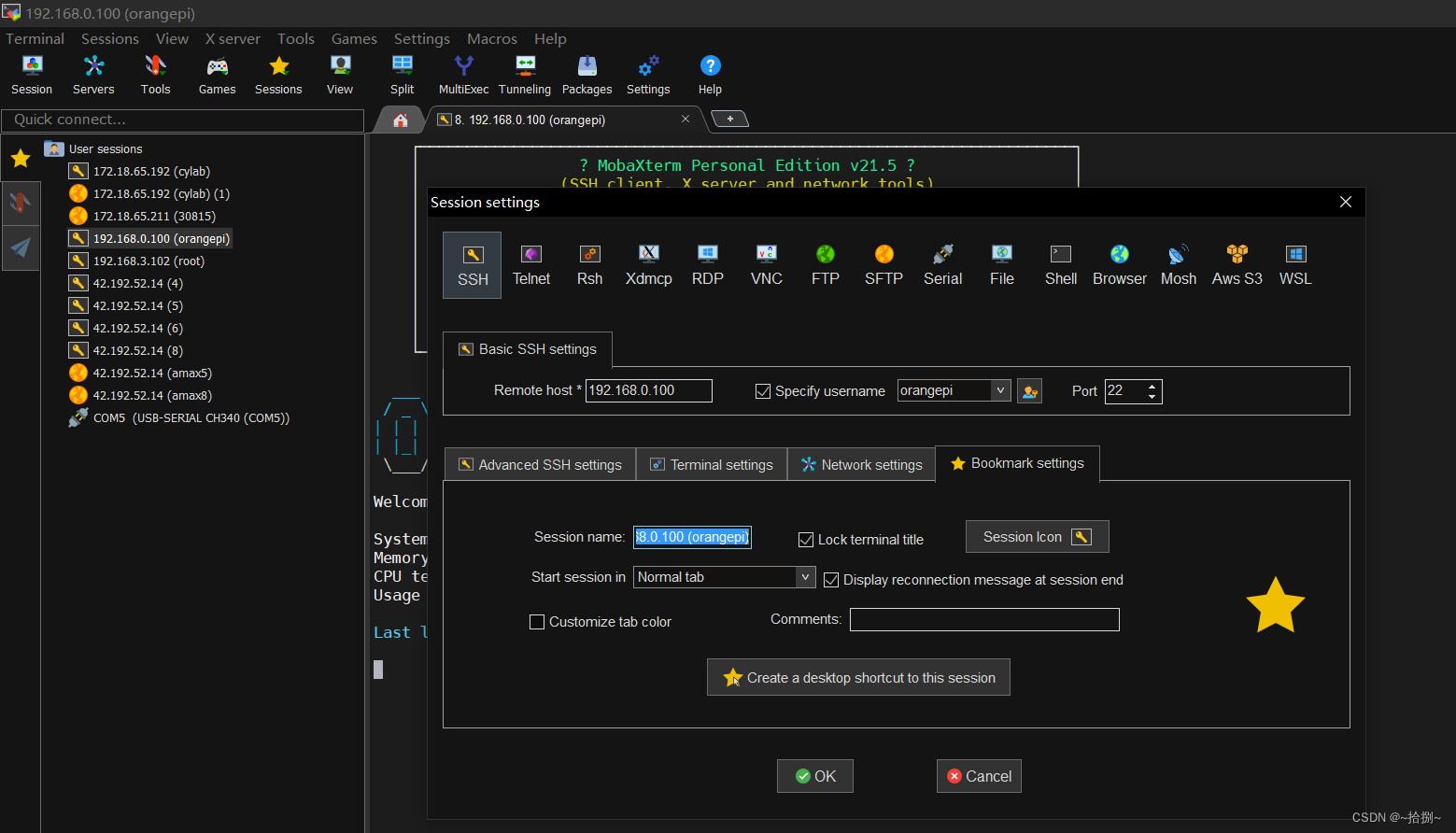Switch to Terminal settings tab
Screen dimensions: 1456x833
coord(712,464)
